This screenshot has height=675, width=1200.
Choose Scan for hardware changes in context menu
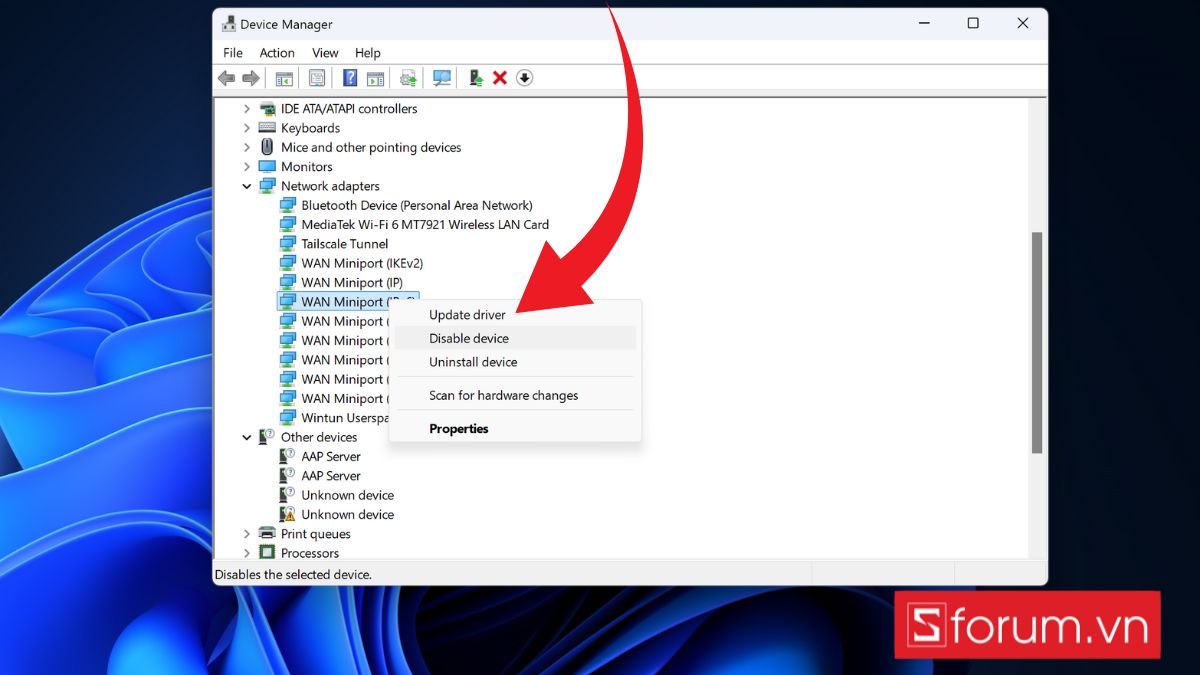click(x=515, y=395)
